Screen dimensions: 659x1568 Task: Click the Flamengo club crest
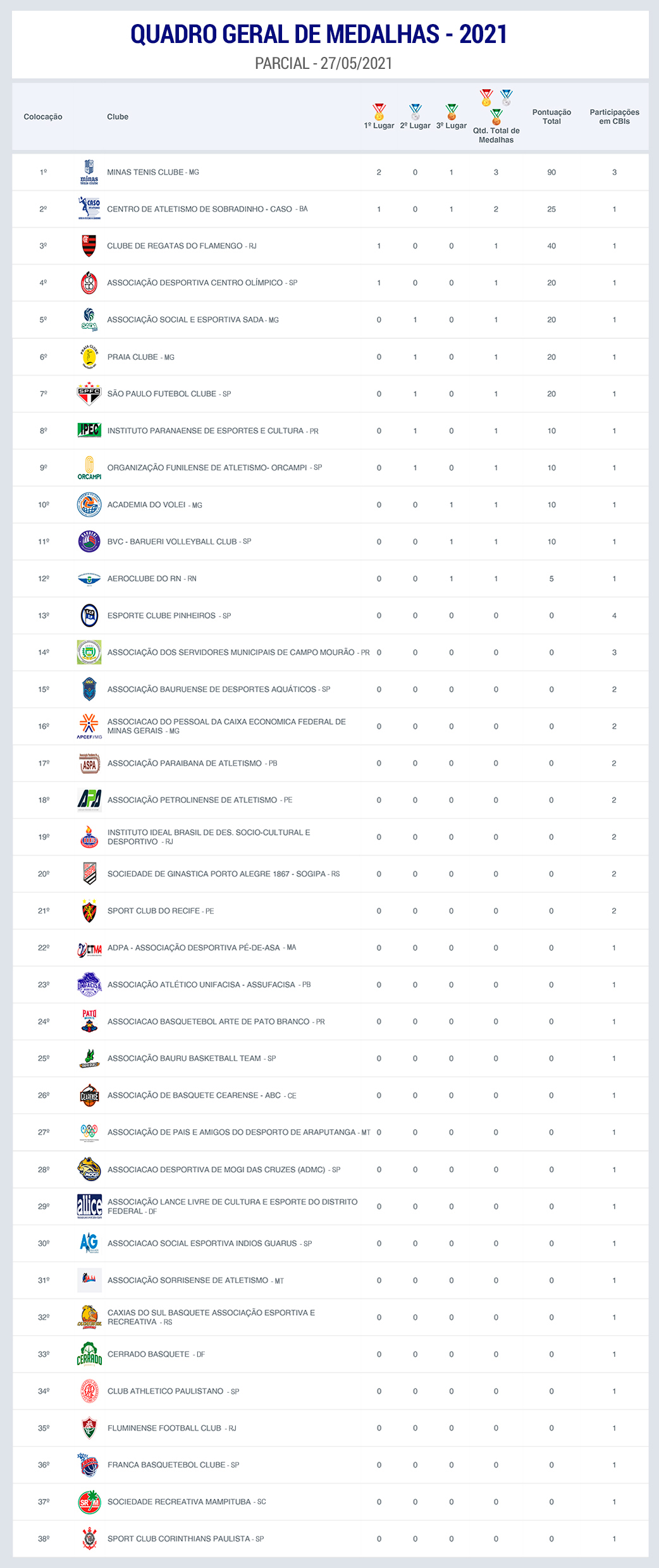(x=89, y=246)
